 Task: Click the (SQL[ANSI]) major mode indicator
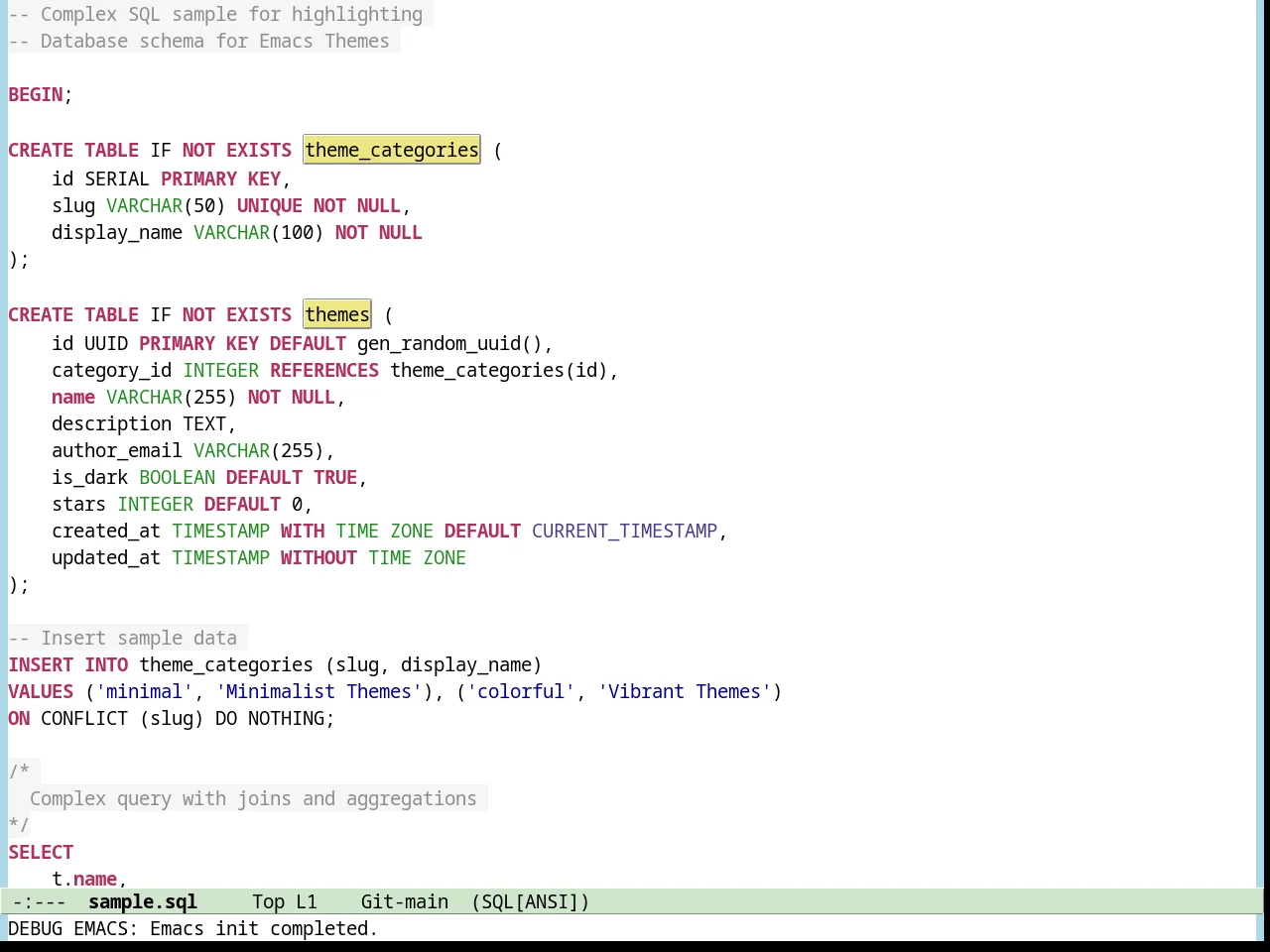pos(531,901)
